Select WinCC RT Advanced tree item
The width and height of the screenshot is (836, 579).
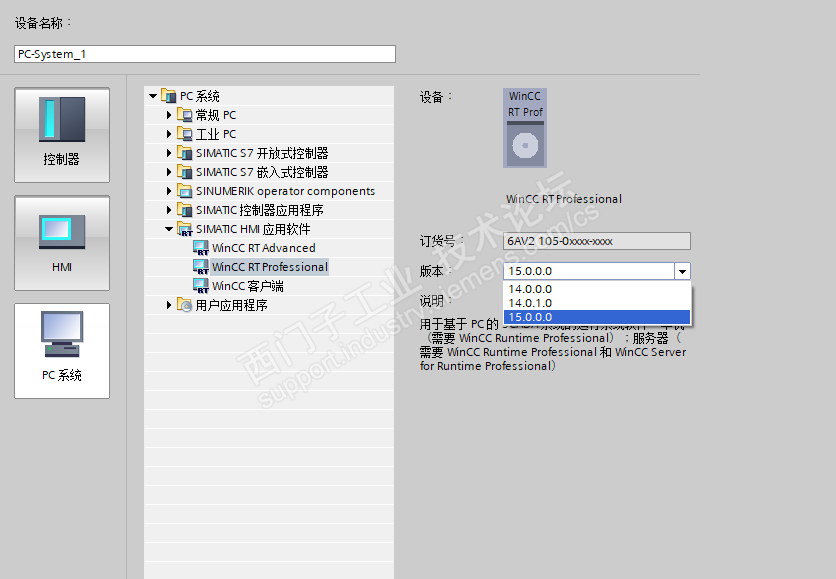point(263,248)
